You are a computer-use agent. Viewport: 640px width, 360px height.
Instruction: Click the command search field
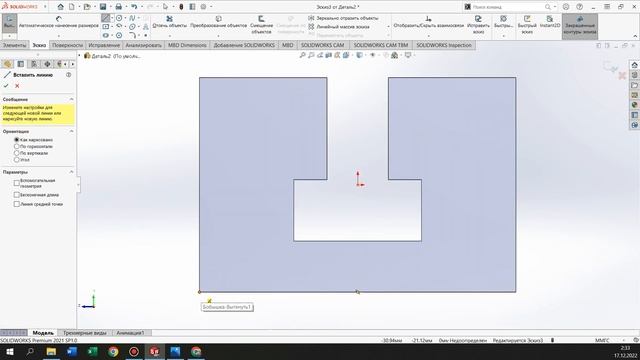pos(508,7)
